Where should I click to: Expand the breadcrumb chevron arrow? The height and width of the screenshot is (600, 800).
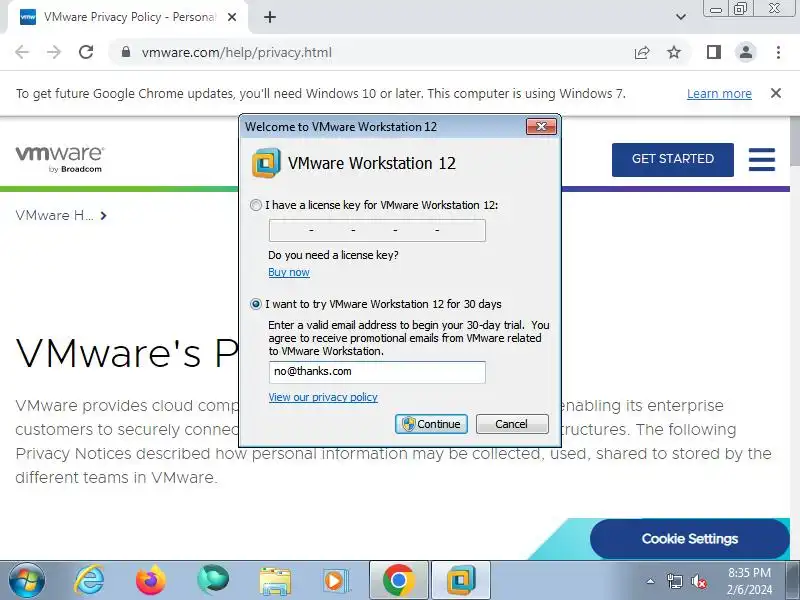pyautogui.click(x=104, y=216)
